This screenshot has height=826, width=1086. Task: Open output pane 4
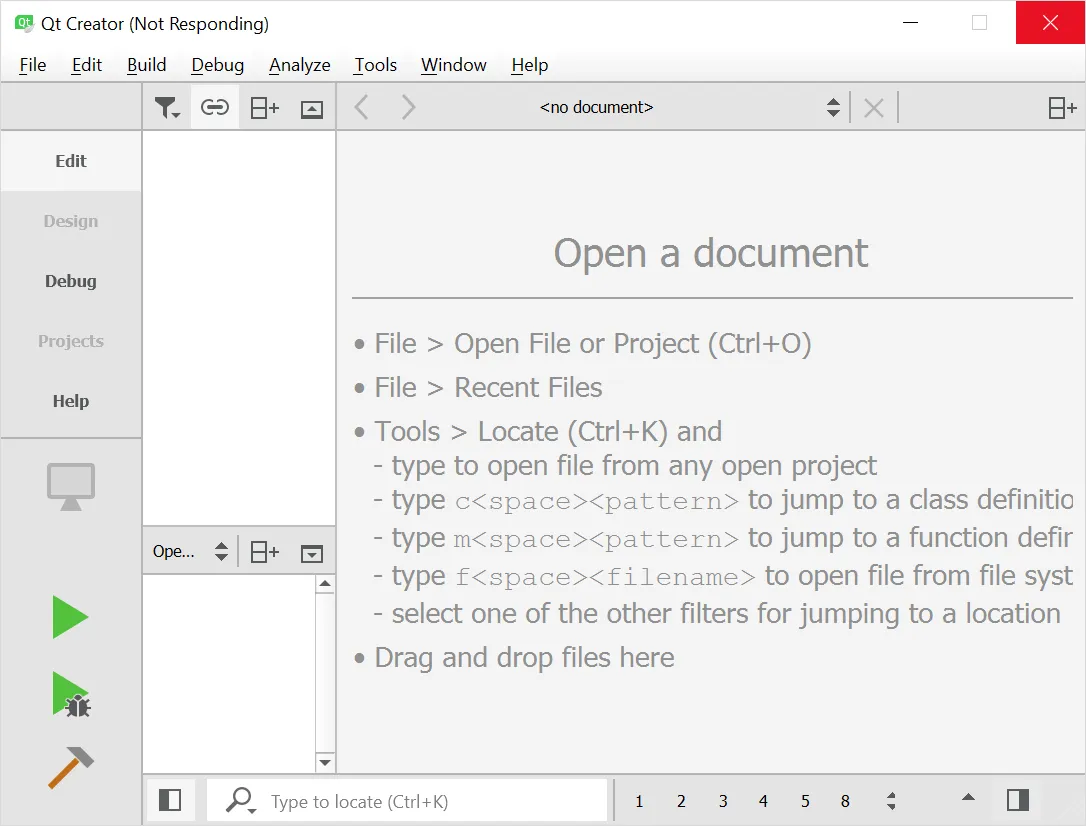tap(763, 801)
